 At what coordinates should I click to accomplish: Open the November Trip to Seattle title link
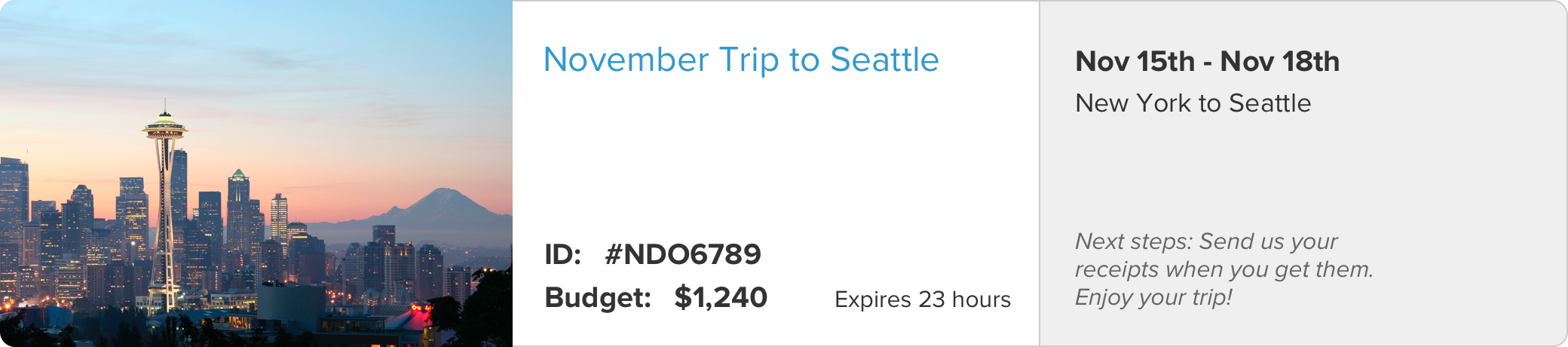point(741,60)
